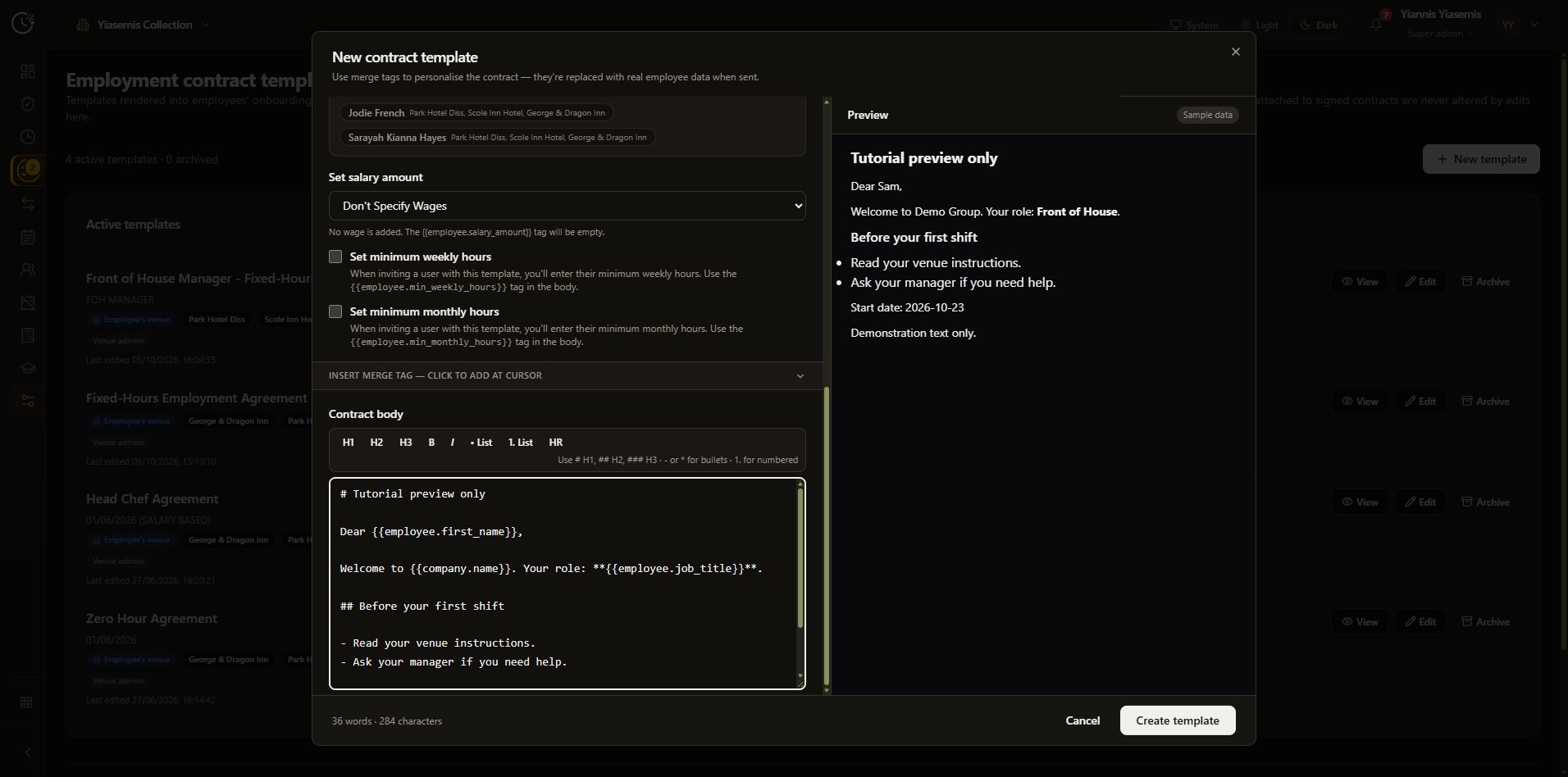Screen dimensions: 1568x777
Task: Open the Set salary amount dropdown
Action: pos(567,206)
